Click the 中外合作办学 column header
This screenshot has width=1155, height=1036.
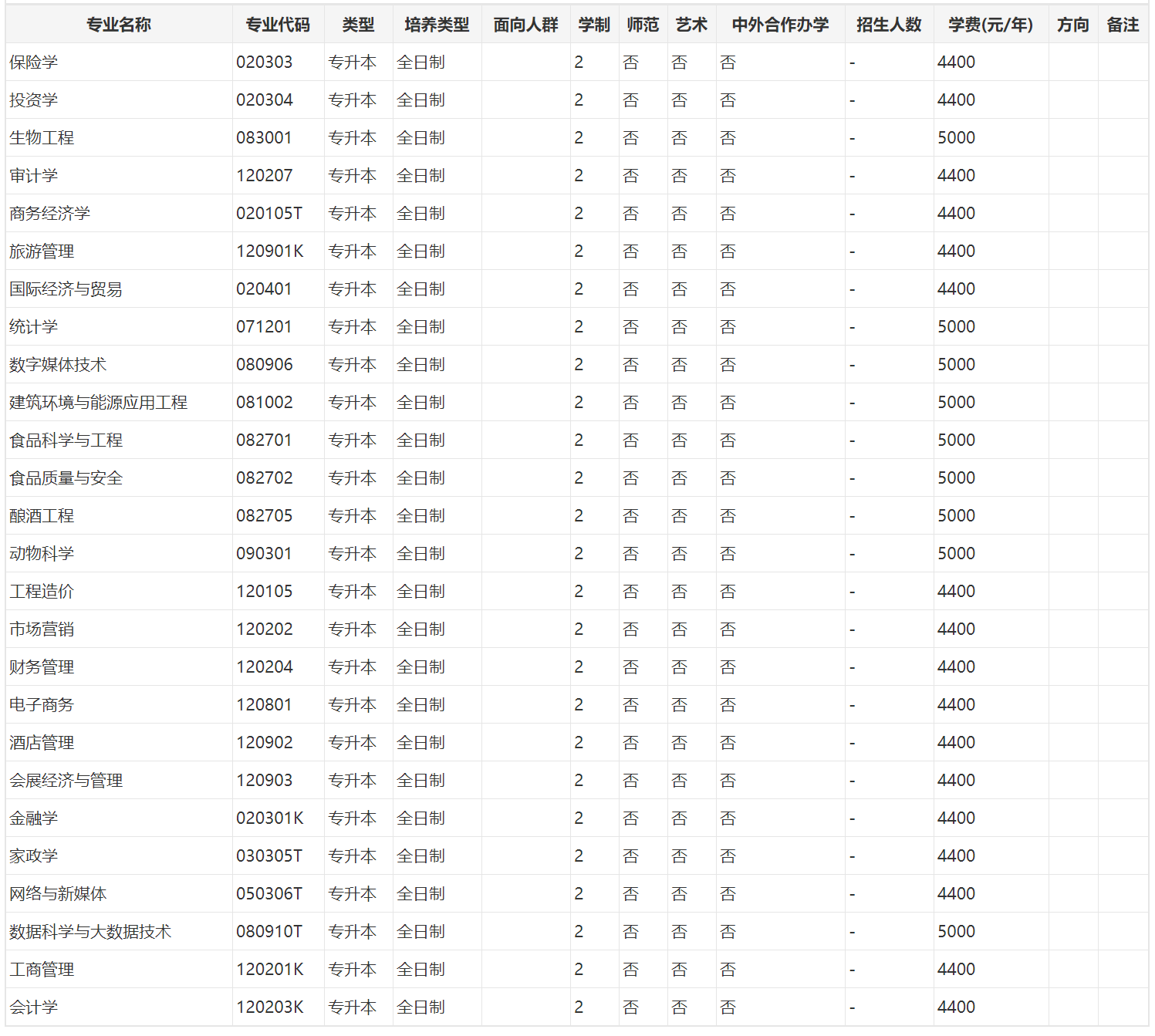tap(780, 25)
